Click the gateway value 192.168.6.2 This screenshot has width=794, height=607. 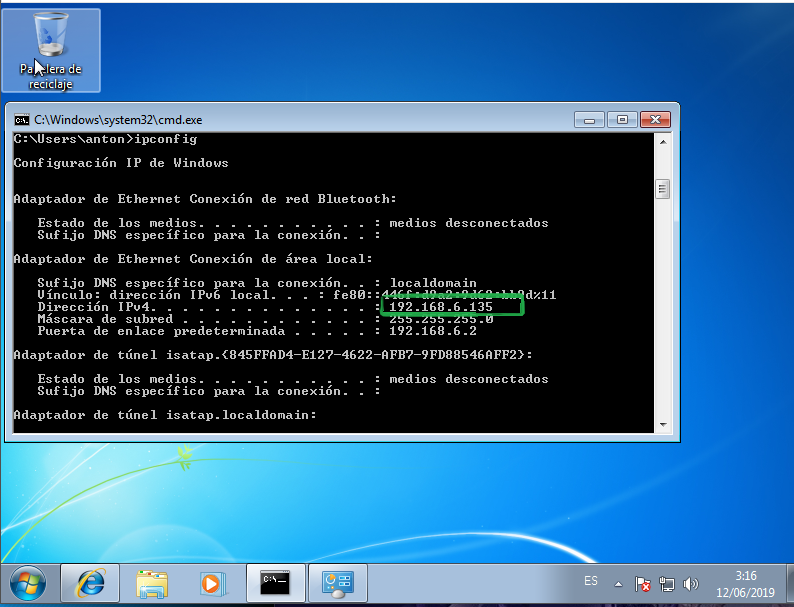point(433,331)
